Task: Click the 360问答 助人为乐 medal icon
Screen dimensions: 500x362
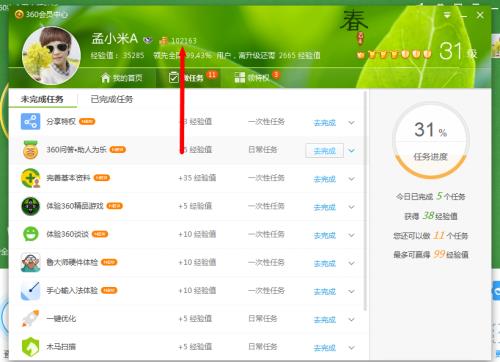Action: click(30, 150)
